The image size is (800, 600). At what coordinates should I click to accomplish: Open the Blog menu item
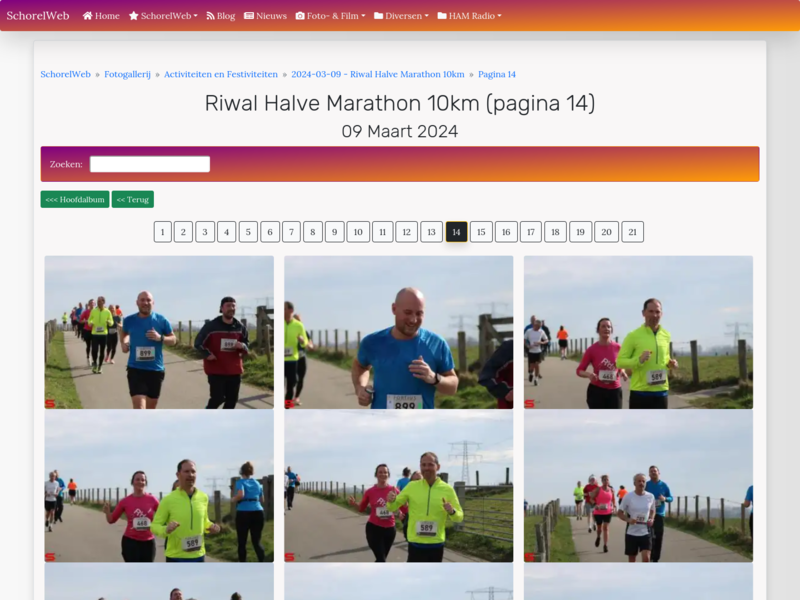point(220,16)
